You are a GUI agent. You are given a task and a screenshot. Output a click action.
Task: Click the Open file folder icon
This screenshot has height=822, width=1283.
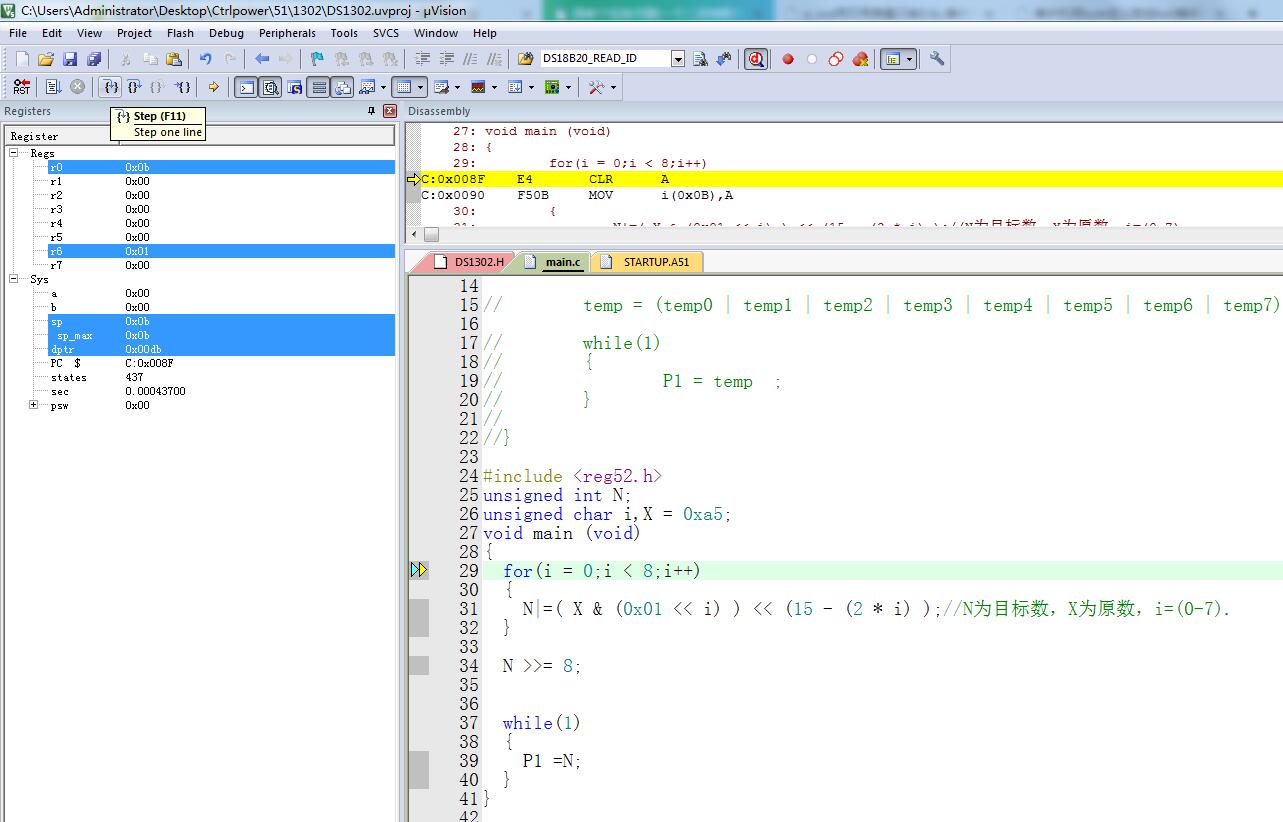tap(46, 59)
